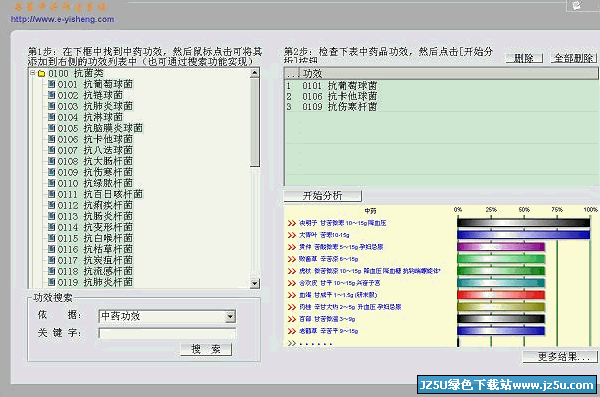This screenshot has height=397, width=600.
Task: Click the tree scrollbar up arrow
Action: point(254,73)
